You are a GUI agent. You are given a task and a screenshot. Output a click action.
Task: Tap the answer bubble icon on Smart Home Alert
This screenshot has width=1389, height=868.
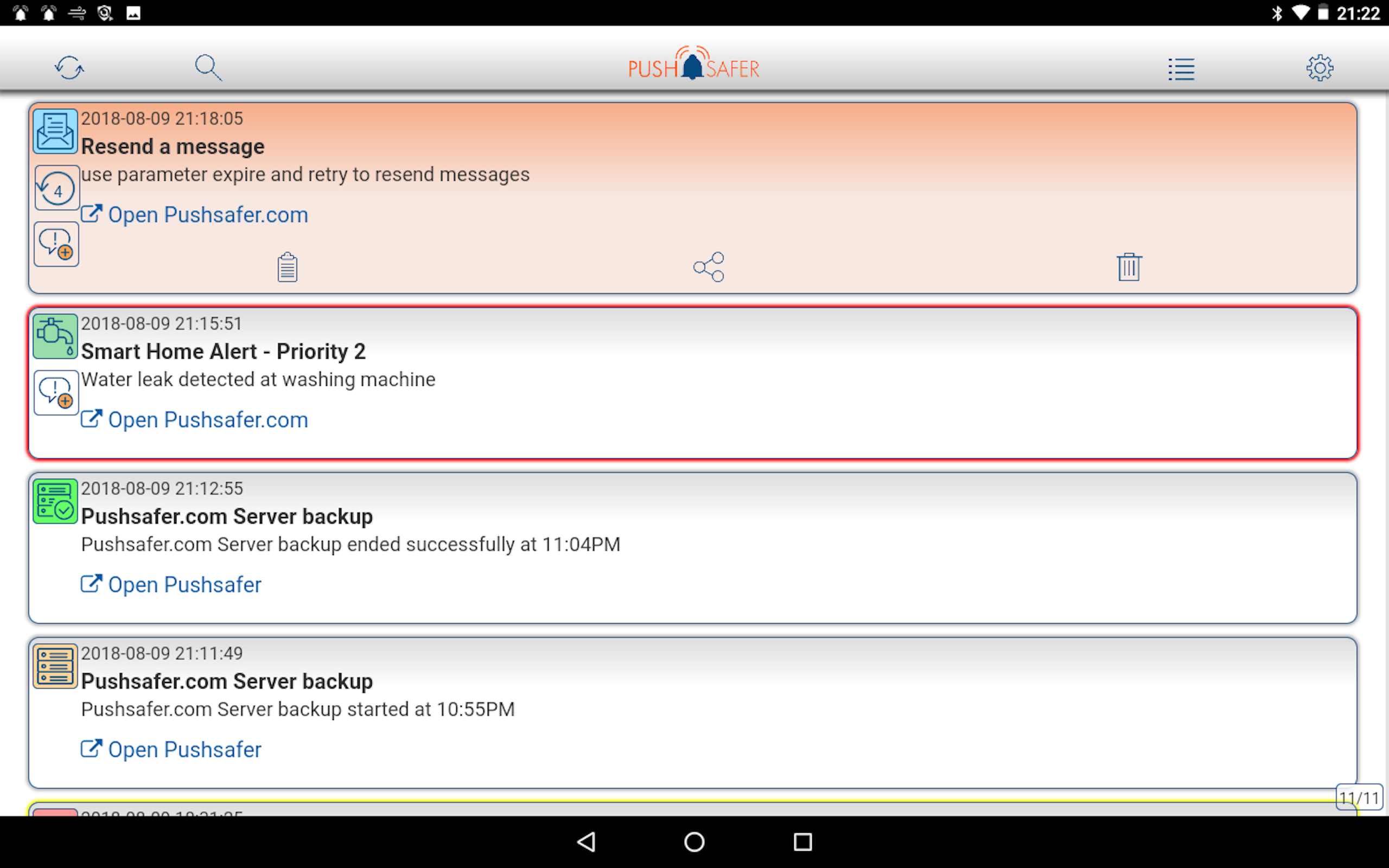tap(56, 393)
